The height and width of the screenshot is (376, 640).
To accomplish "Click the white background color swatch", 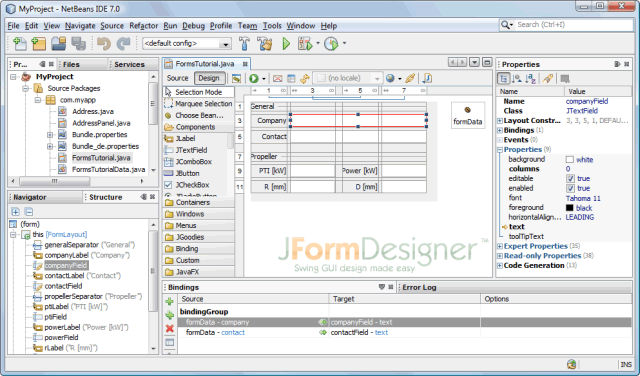I will (x=570, y=160).
